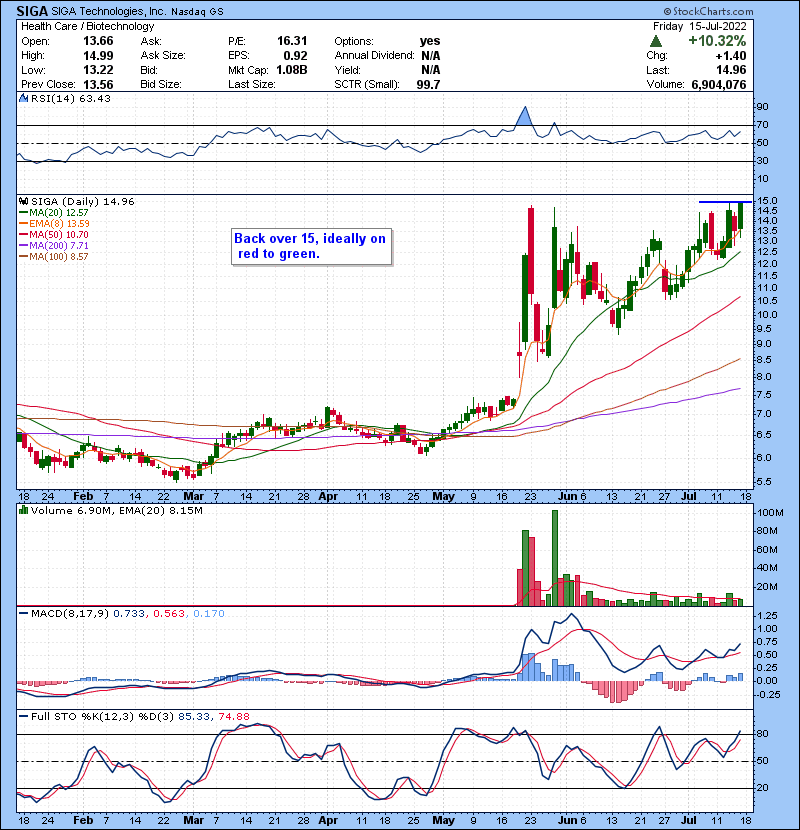Click the date Friday 15-Jul-2022

(699, 26)
